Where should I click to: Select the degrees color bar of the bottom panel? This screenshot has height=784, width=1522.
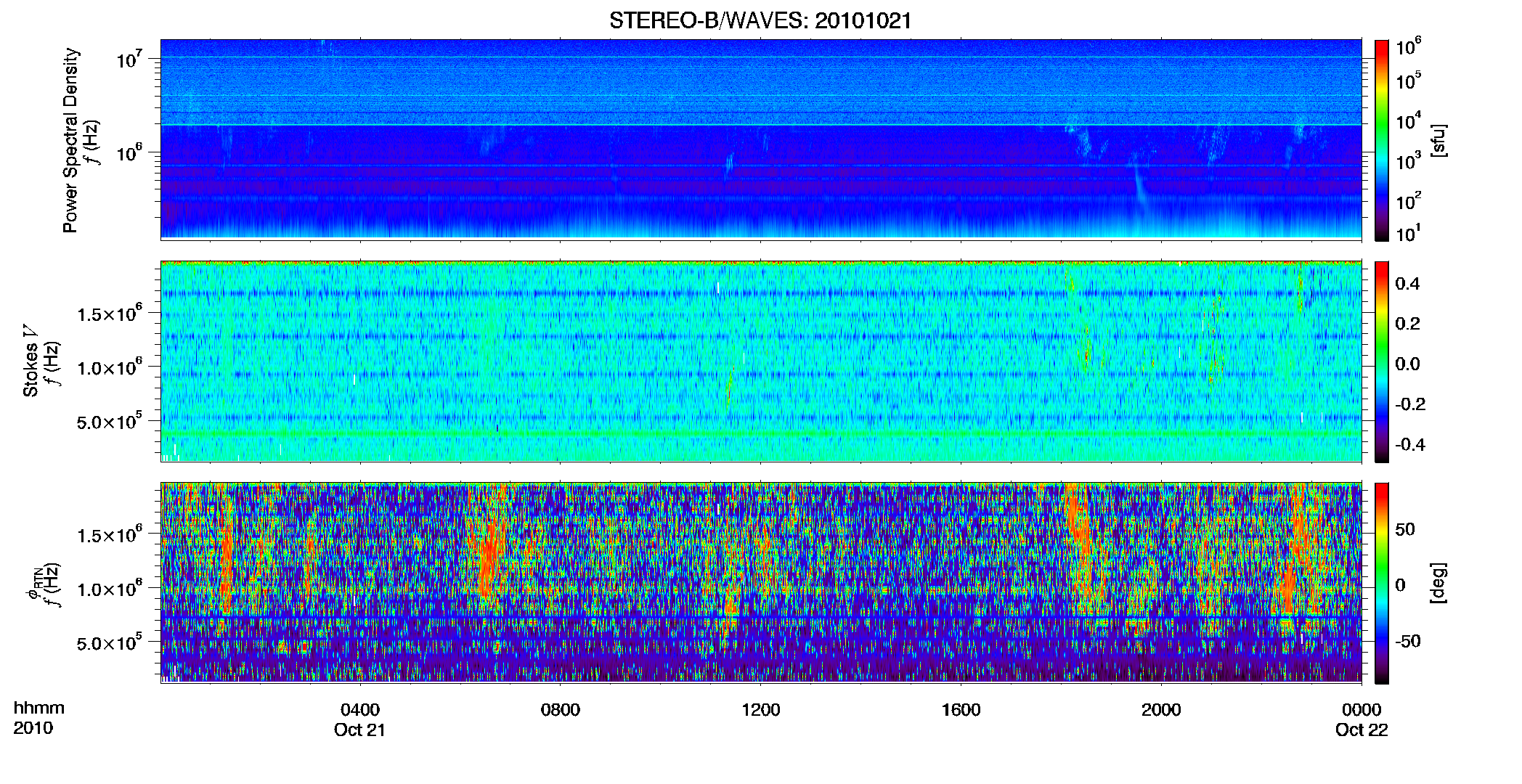[1382, 583]
